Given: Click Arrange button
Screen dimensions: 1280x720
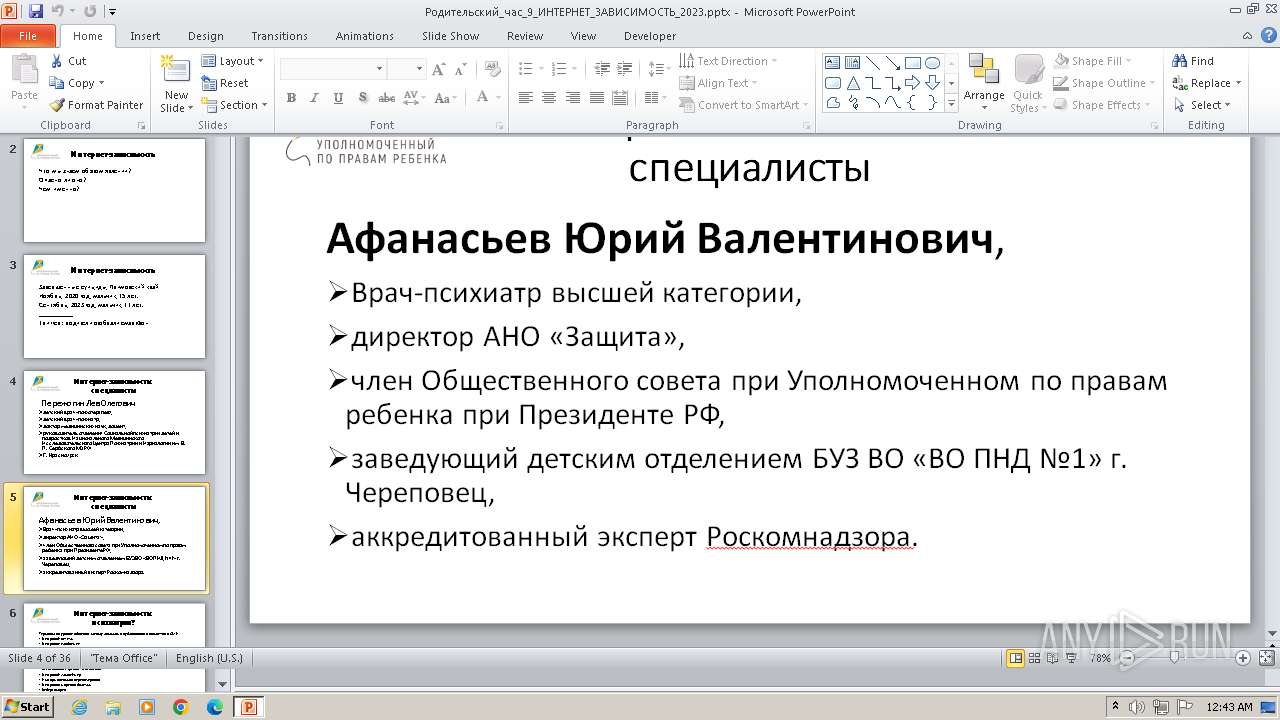Looking at the screenshot, I should tap(984, 83).
